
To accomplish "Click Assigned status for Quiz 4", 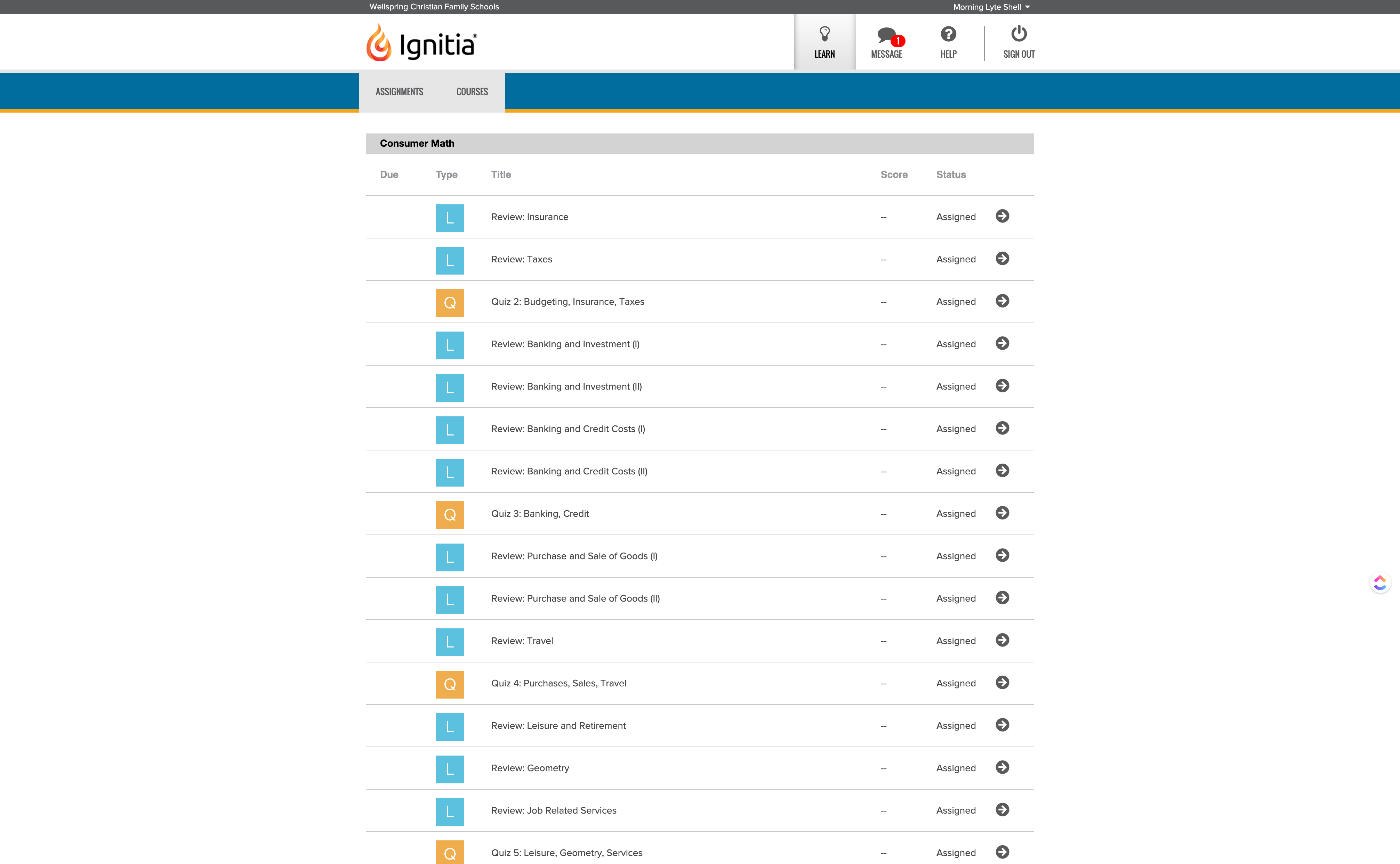I will coord(956,683).
